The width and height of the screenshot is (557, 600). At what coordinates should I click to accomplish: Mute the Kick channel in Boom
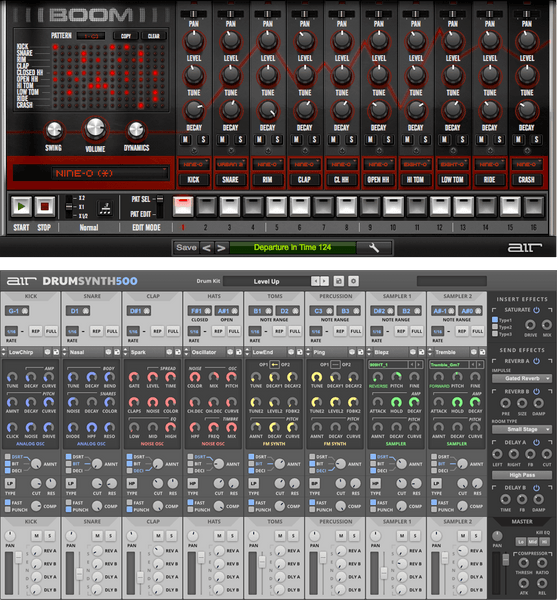[x=186, y=139]
